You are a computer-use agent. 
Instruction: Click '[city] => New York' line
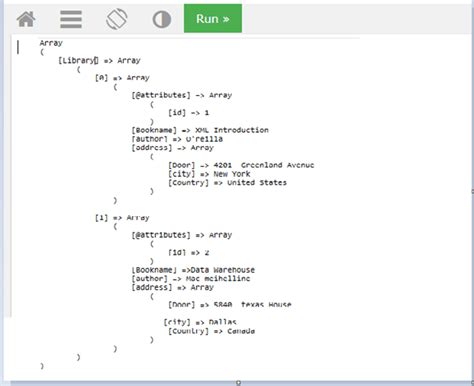tap(209, 174)
